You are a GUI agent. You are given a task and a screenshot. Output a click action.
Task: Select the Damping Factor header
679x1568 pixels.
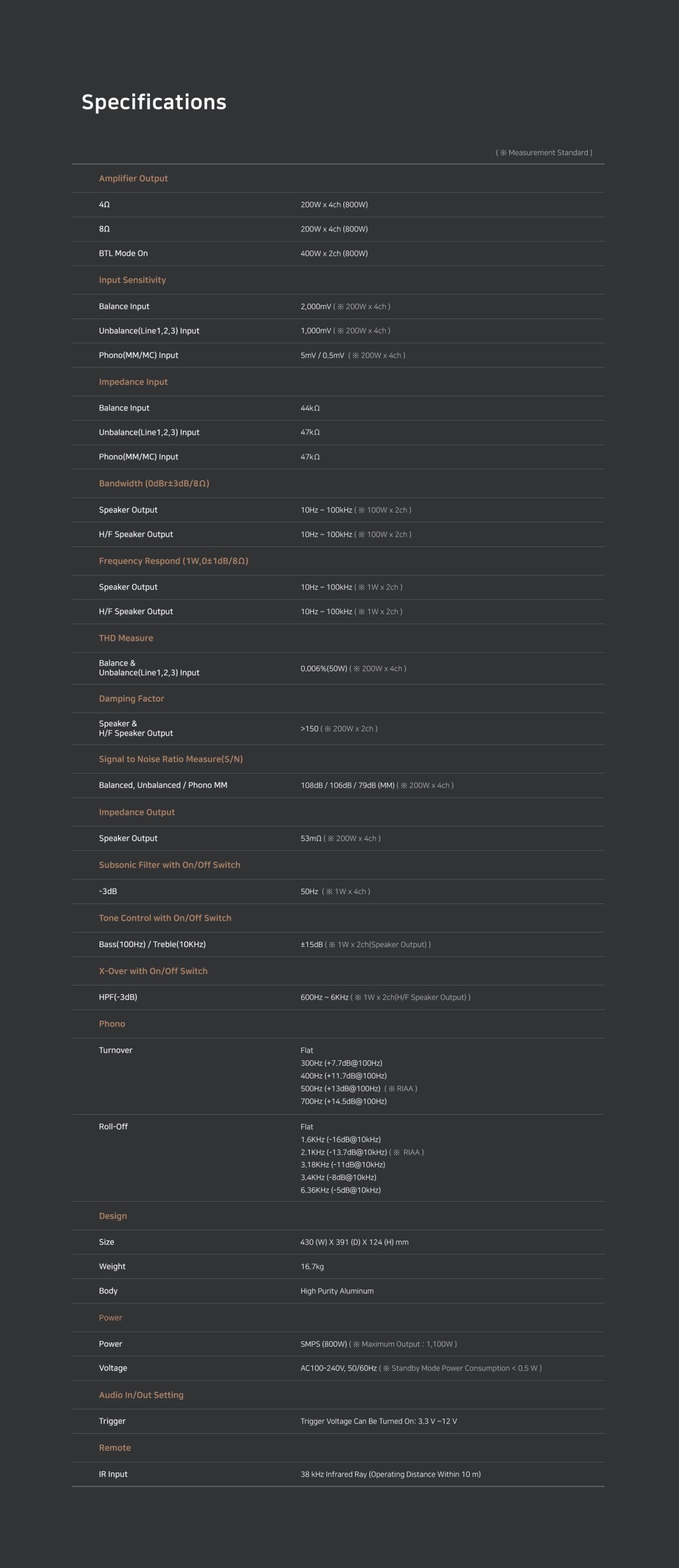[x=132, y=698]
